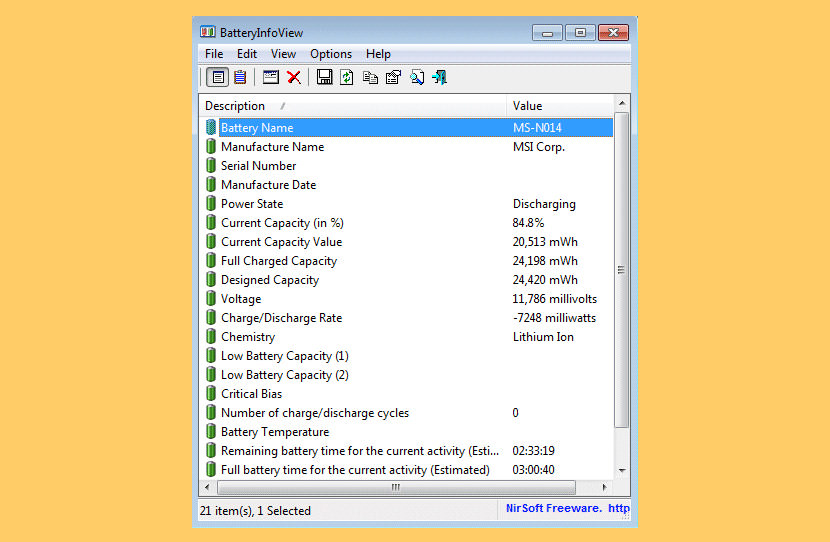Click the Refresh icon with green arrows
The width and height of the screenshot is (830, 542).
347,77
